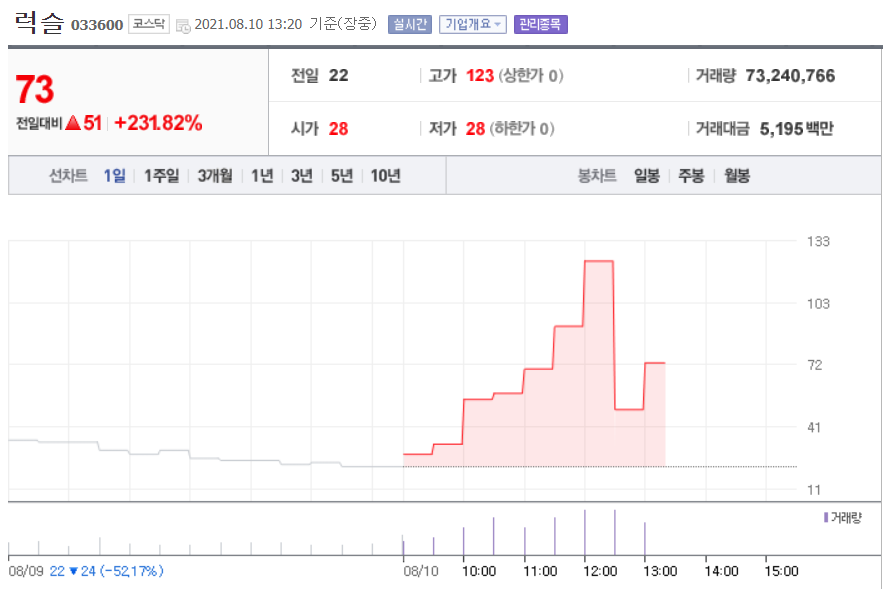The height and width of the screenshot is (589, 883).
Task: Open the 월봉 monthly candle chart
Action: pyautogui.click(x=737, y=176)
